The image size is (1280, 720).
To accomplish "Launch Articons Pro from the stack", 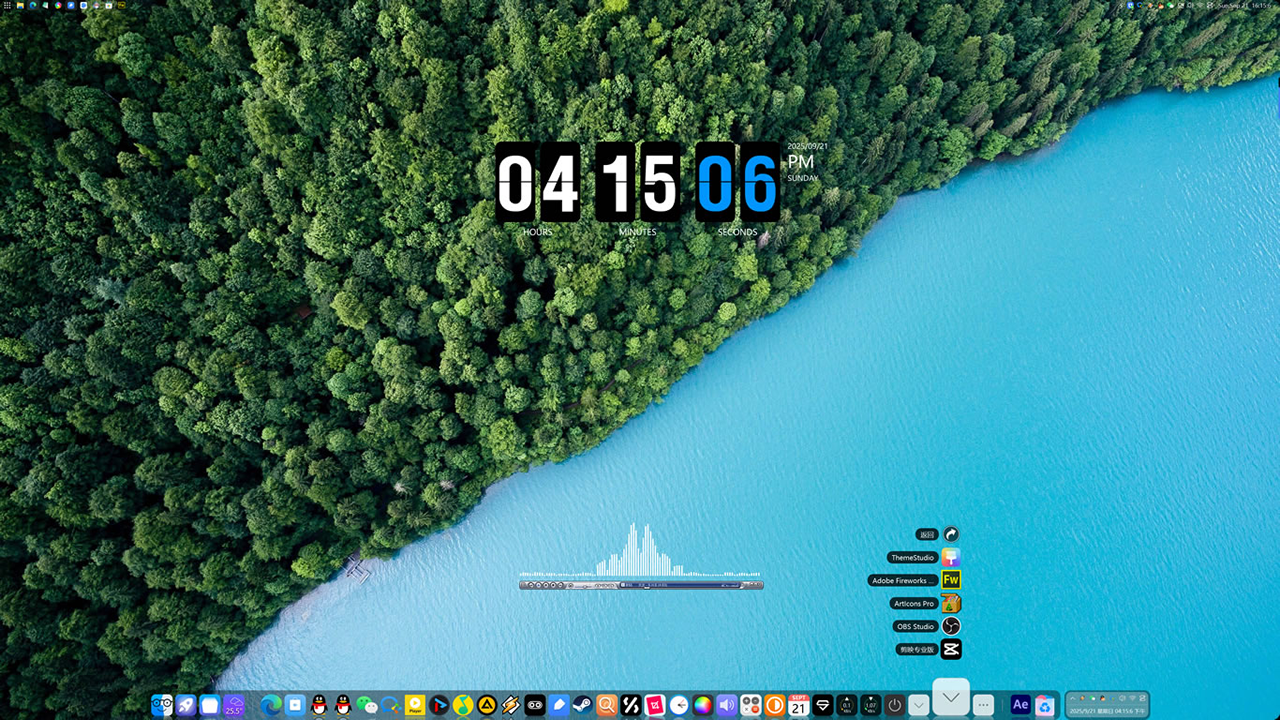I will (951, 603).
